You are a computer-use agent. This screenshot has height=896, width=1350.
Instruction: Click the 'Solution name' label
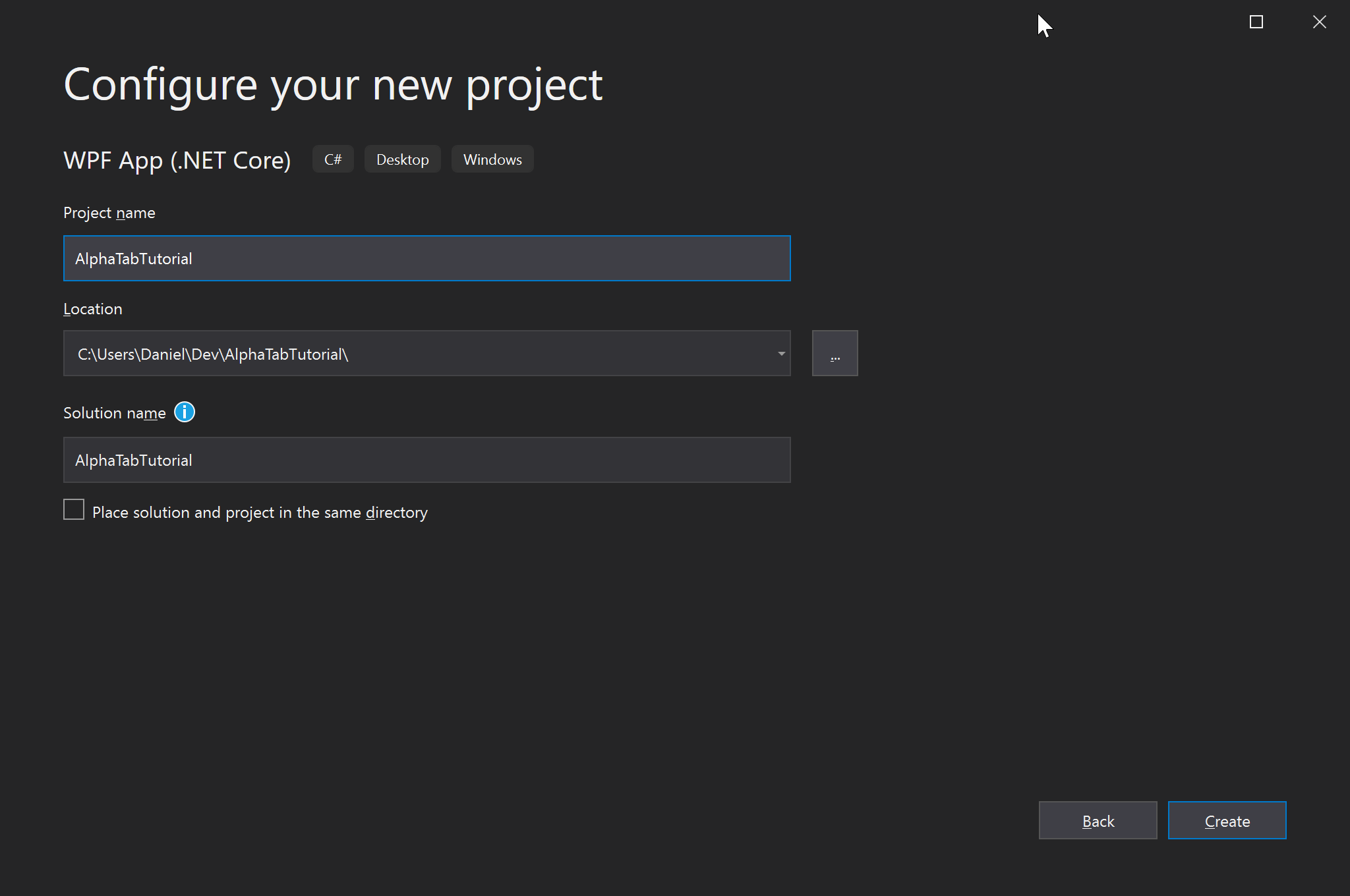point(115,413)
